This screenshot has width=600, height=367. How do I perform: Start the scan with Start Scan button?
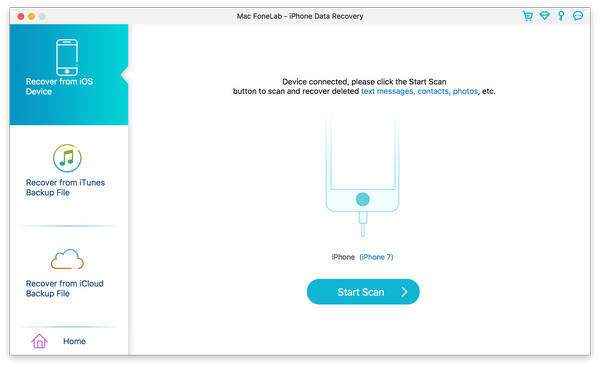pyautogui.click(x=363, y=292)
